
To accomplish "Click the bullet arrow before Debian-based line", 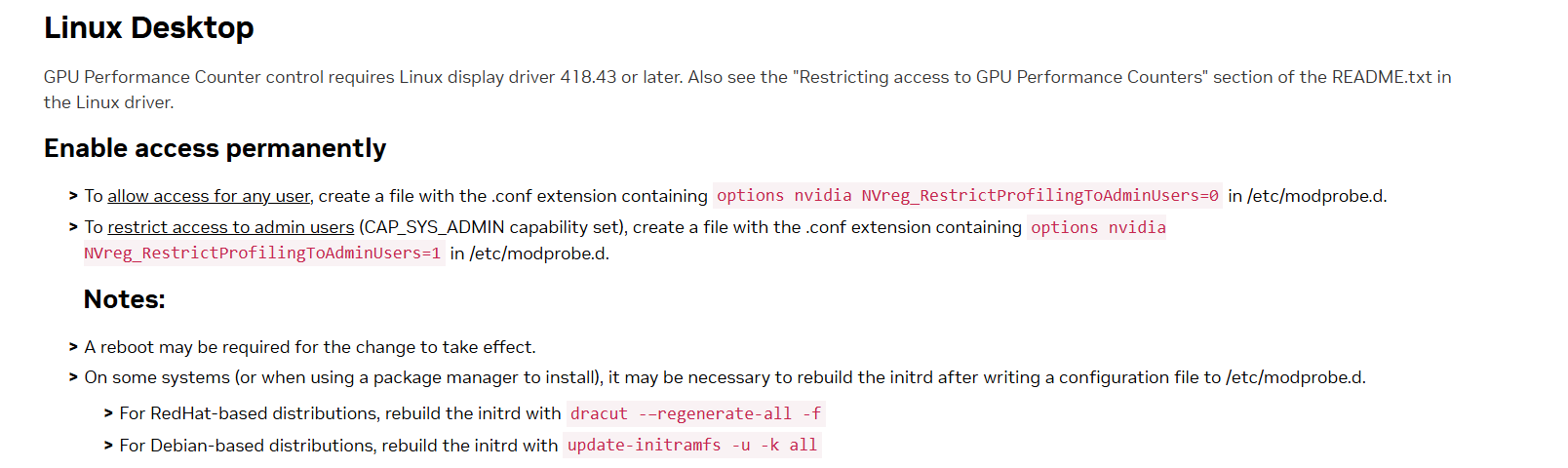I will tap(108, 446).
